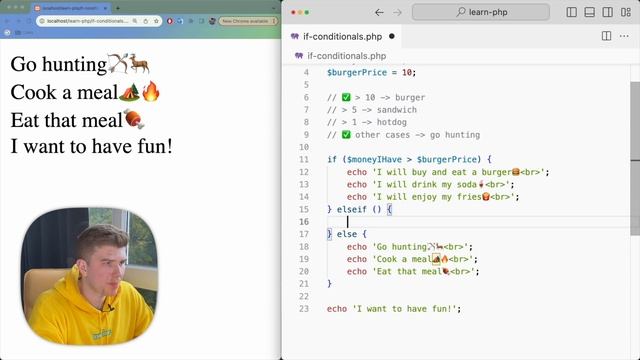The height and width of the screenshot is (360, 640).
Task: Click the $burgerPrice variable on line 4
Action: click(357, 73)
